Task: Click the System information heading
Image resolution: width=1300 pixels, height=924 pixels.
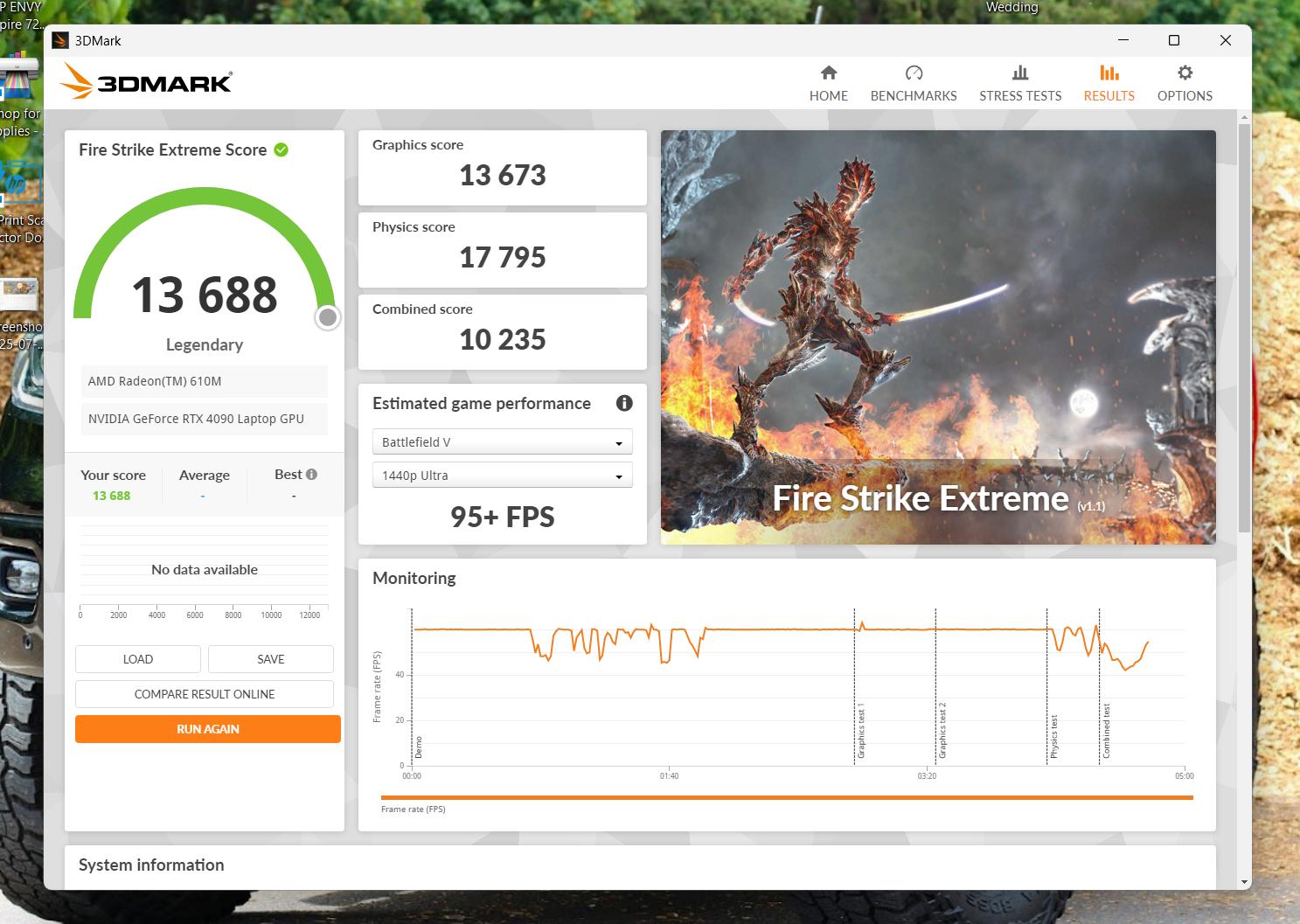Action: (151, 865)
